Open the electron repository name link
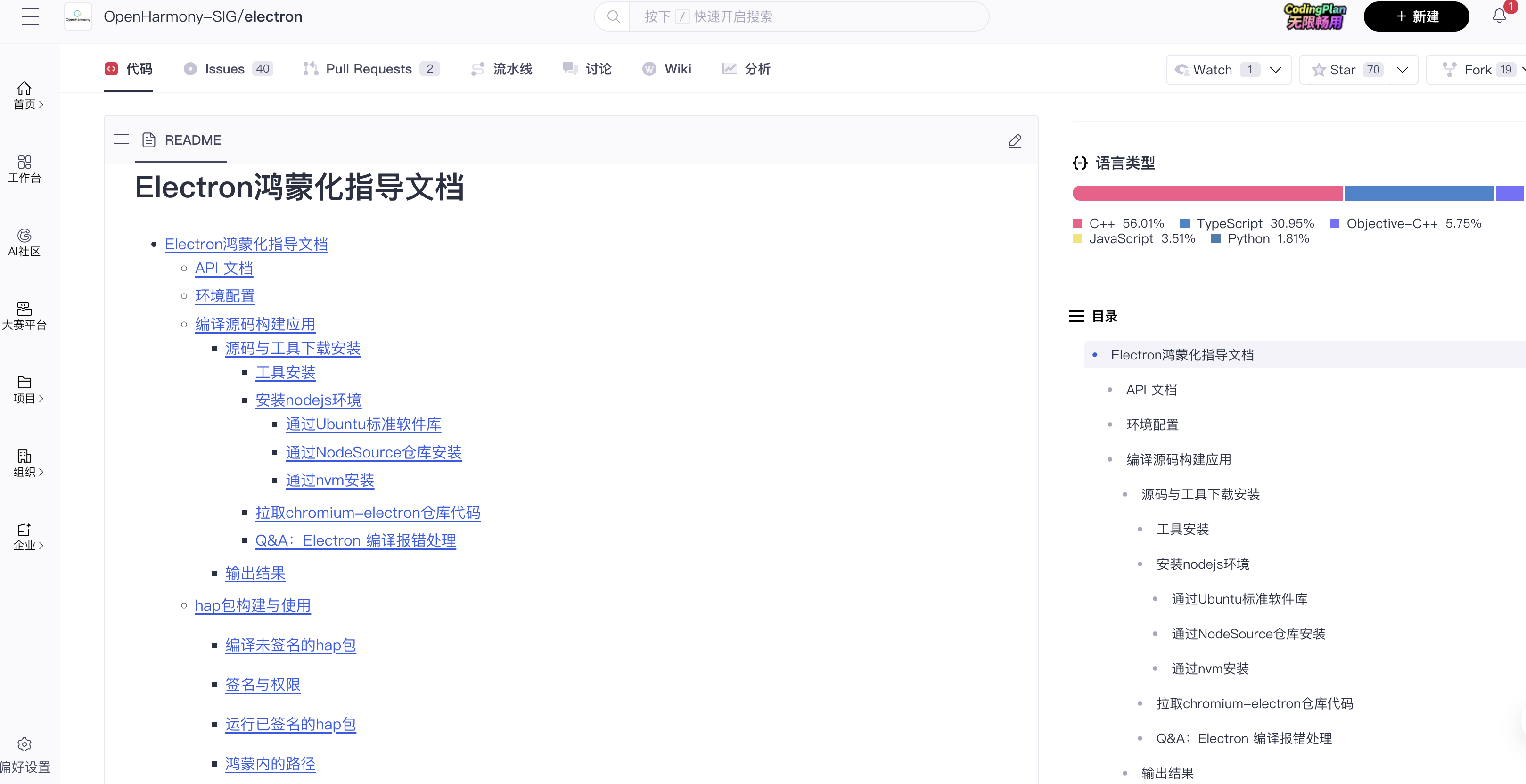The image size is (1526, 784). [x=273, y=16]
